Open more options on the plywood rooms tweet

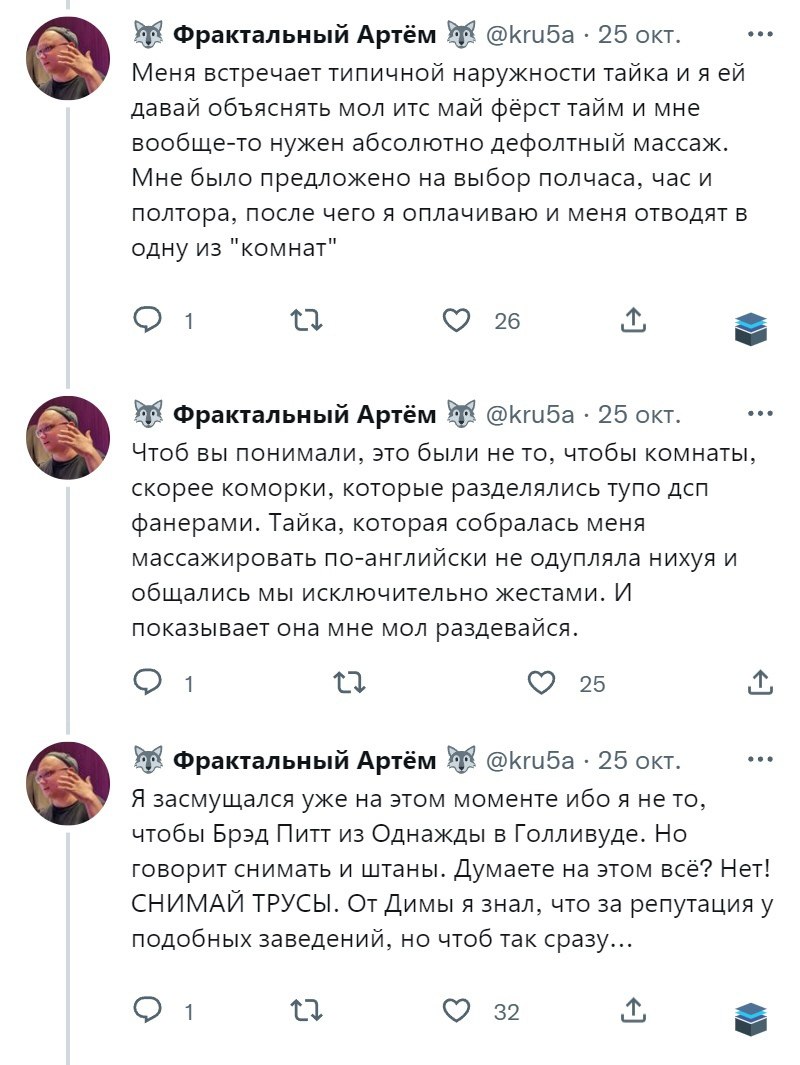tap(760, 413)
